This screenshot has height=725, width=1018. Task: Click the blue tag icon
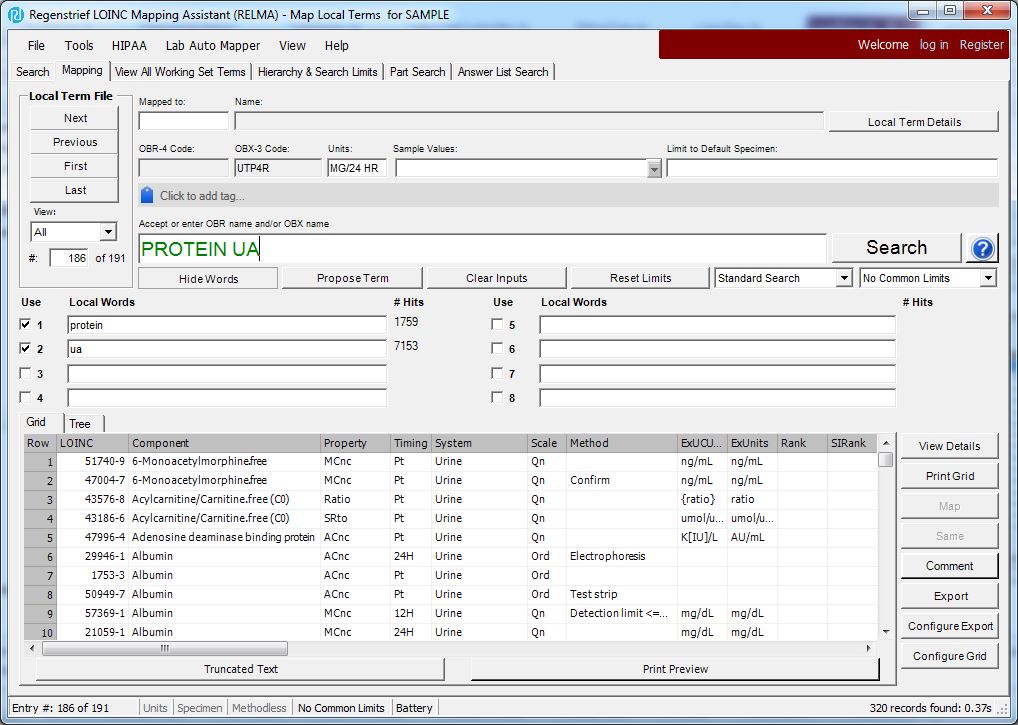pyautogui.click(x=147, y=195)
